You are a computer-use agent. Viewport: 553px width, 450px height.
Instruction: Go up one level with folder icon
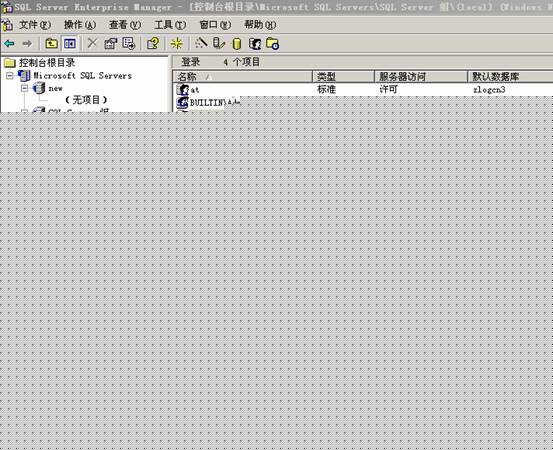[51, 44]
